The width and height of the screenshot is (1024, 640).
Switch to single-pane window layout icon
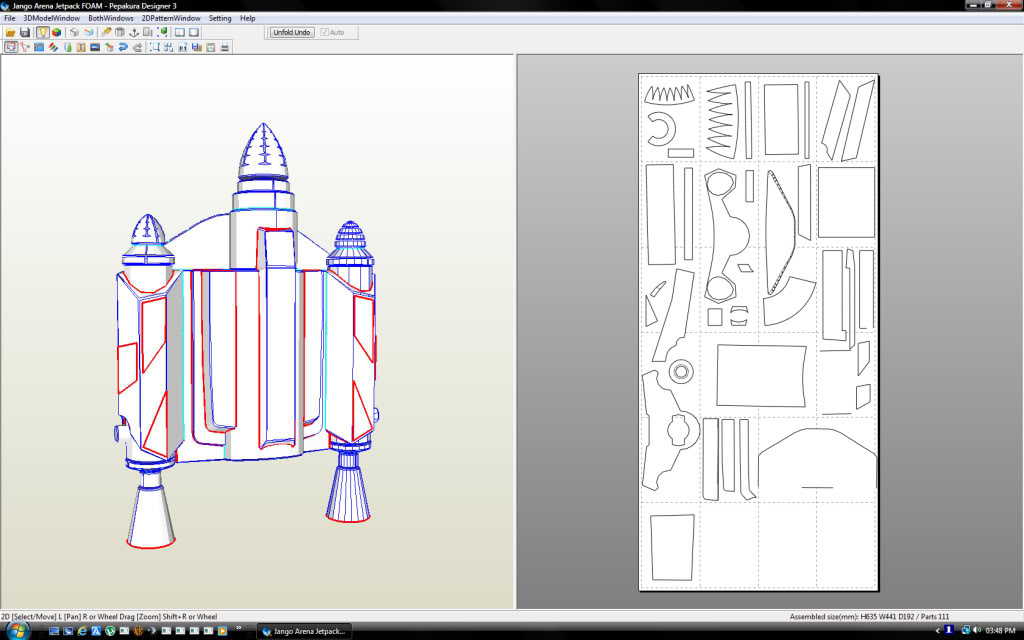click(x=194, y=32)
